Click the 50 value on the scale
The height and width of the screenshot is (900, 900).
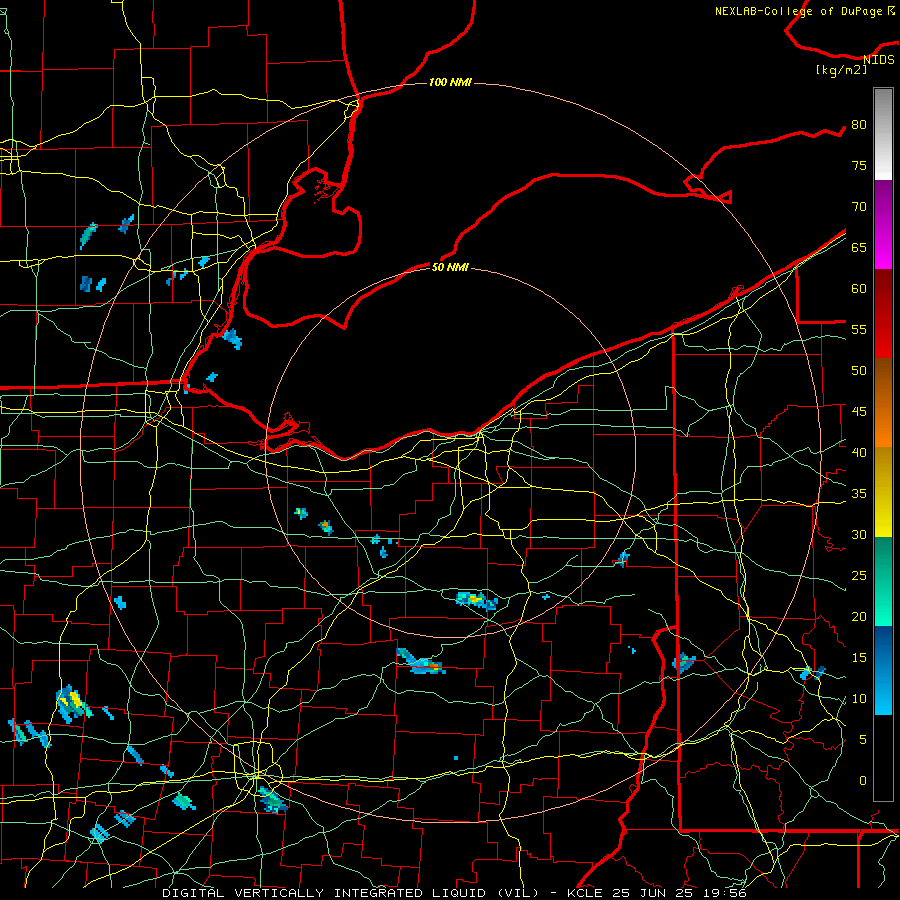[x=859, y=370]
